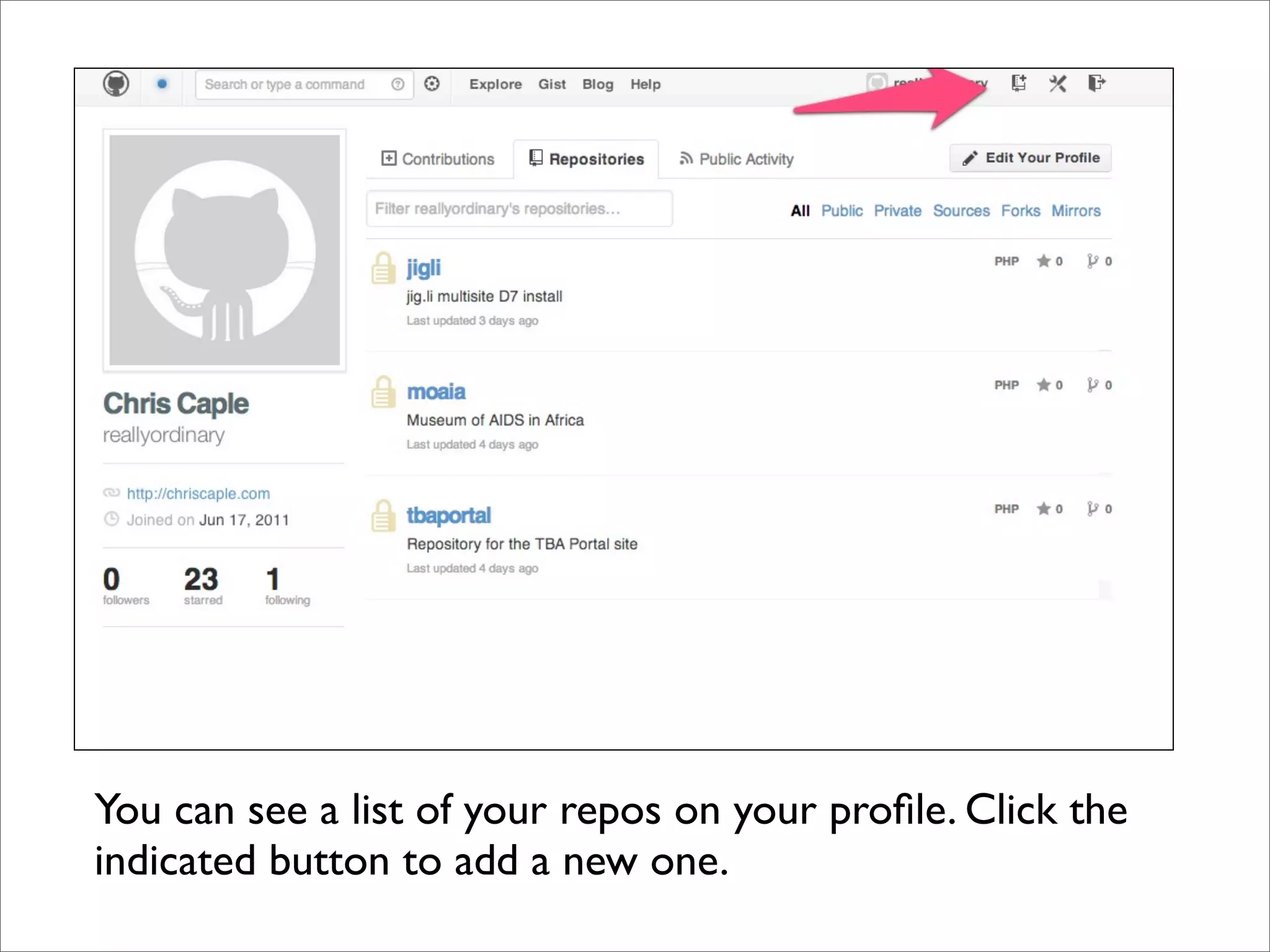Viewport: 1270px width, 952px height.
Task: Switch to the Repositories tab
Action: [587, 159]
